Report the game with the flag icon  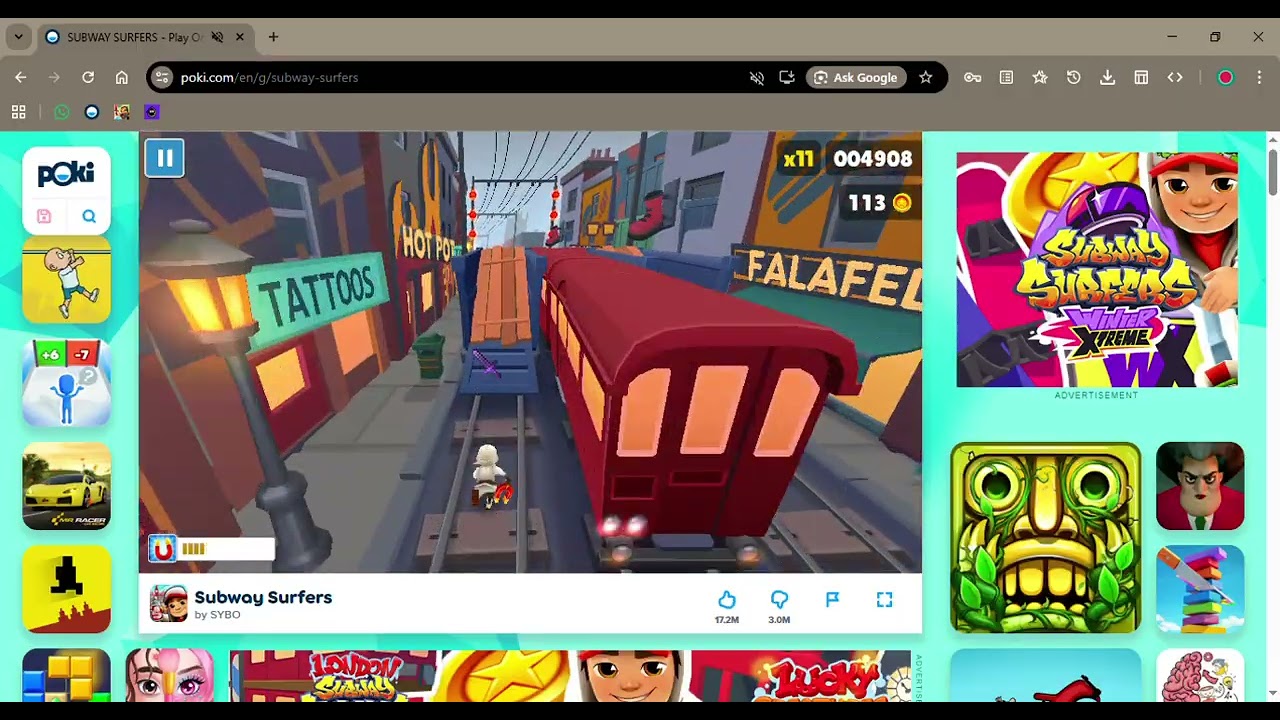coord(832,599)
